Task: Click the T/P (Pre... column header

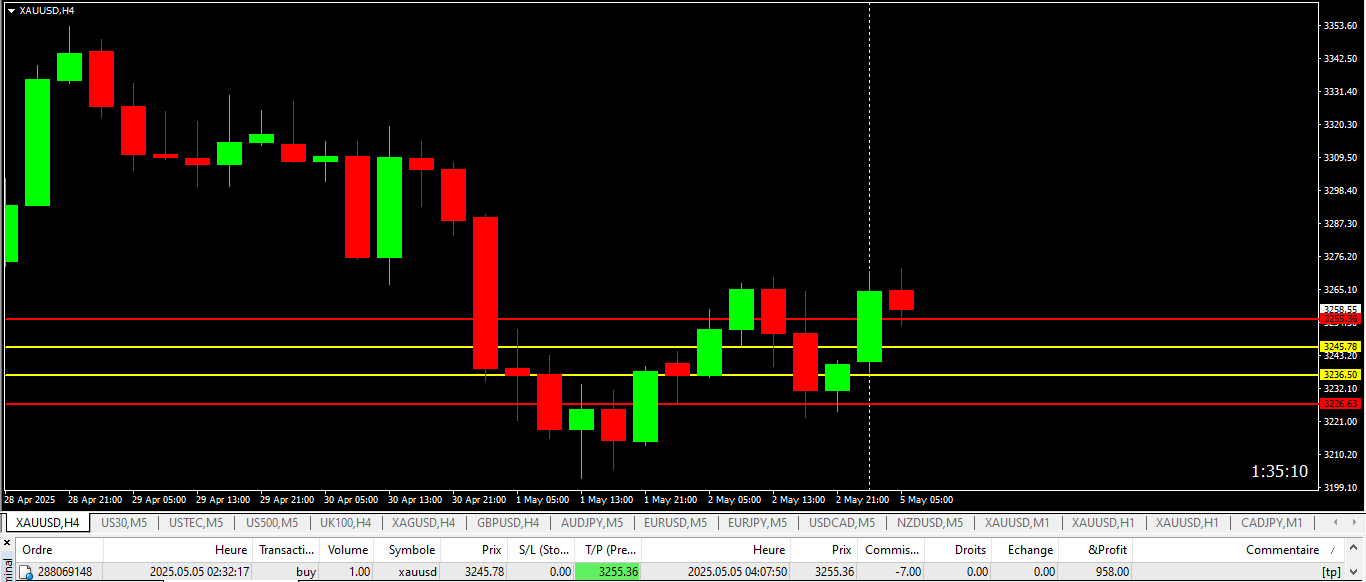Action: (x=607, y=550)
